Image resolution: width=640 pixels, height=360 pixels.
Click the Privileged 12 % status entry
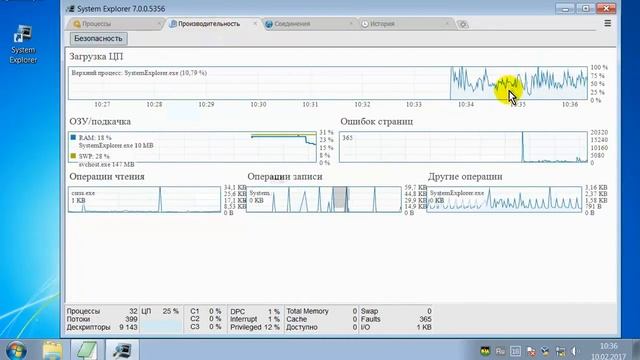pyautogui.click(x=255, y=327)
